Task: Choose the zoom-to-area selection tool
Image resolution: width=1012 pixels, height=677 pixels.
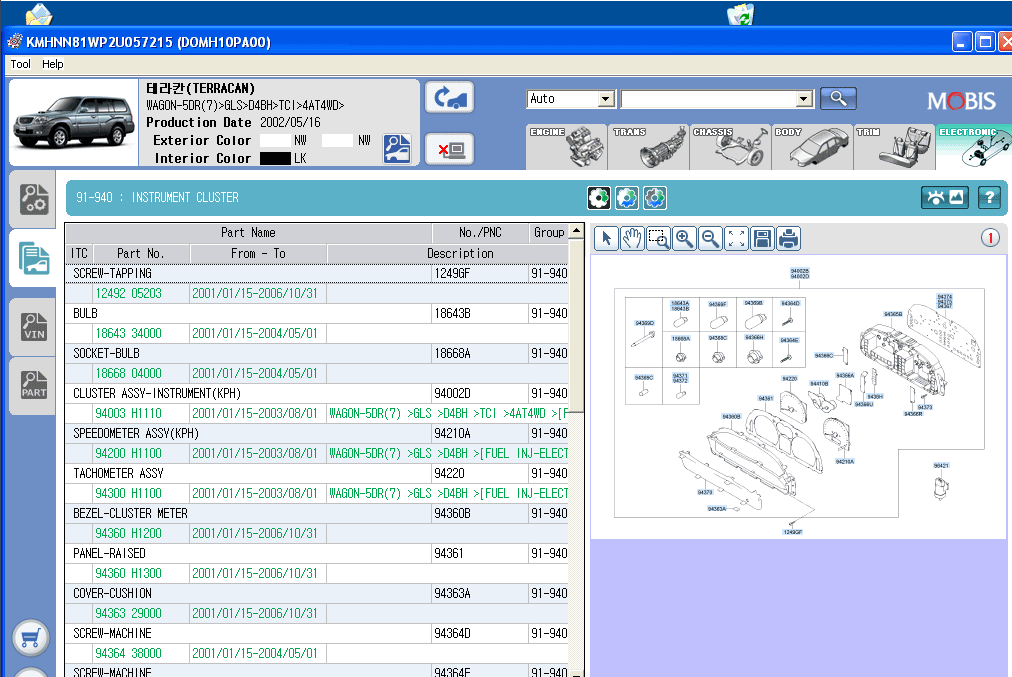Action: [x=658, y=238]
